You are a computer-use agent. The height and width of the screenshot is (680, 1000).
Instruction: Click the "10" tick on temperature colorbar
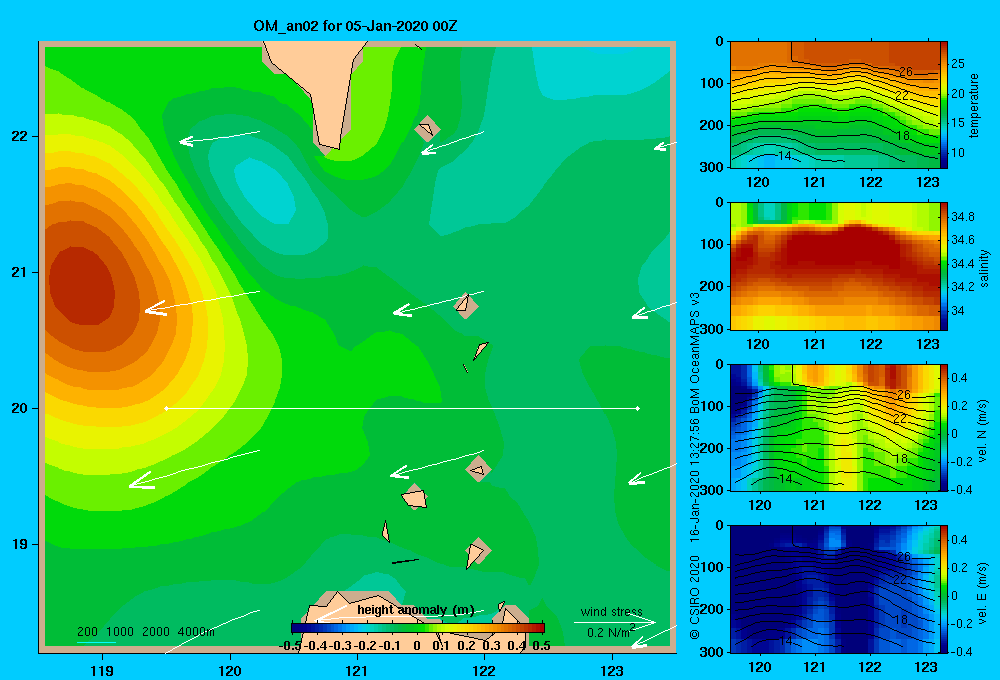coord(958,152)
